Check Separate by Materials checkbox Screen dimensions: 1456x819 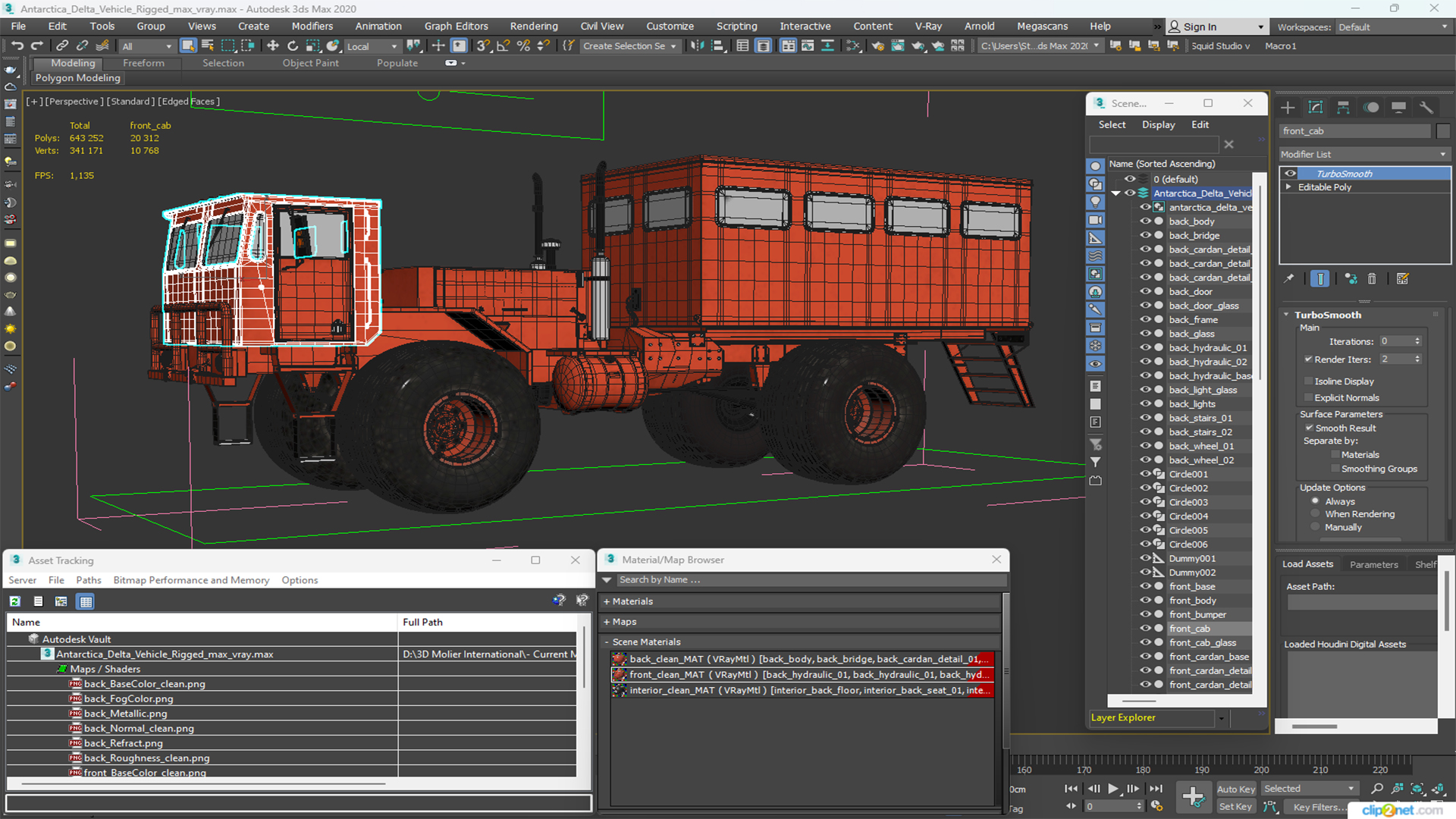point(1335,455)
